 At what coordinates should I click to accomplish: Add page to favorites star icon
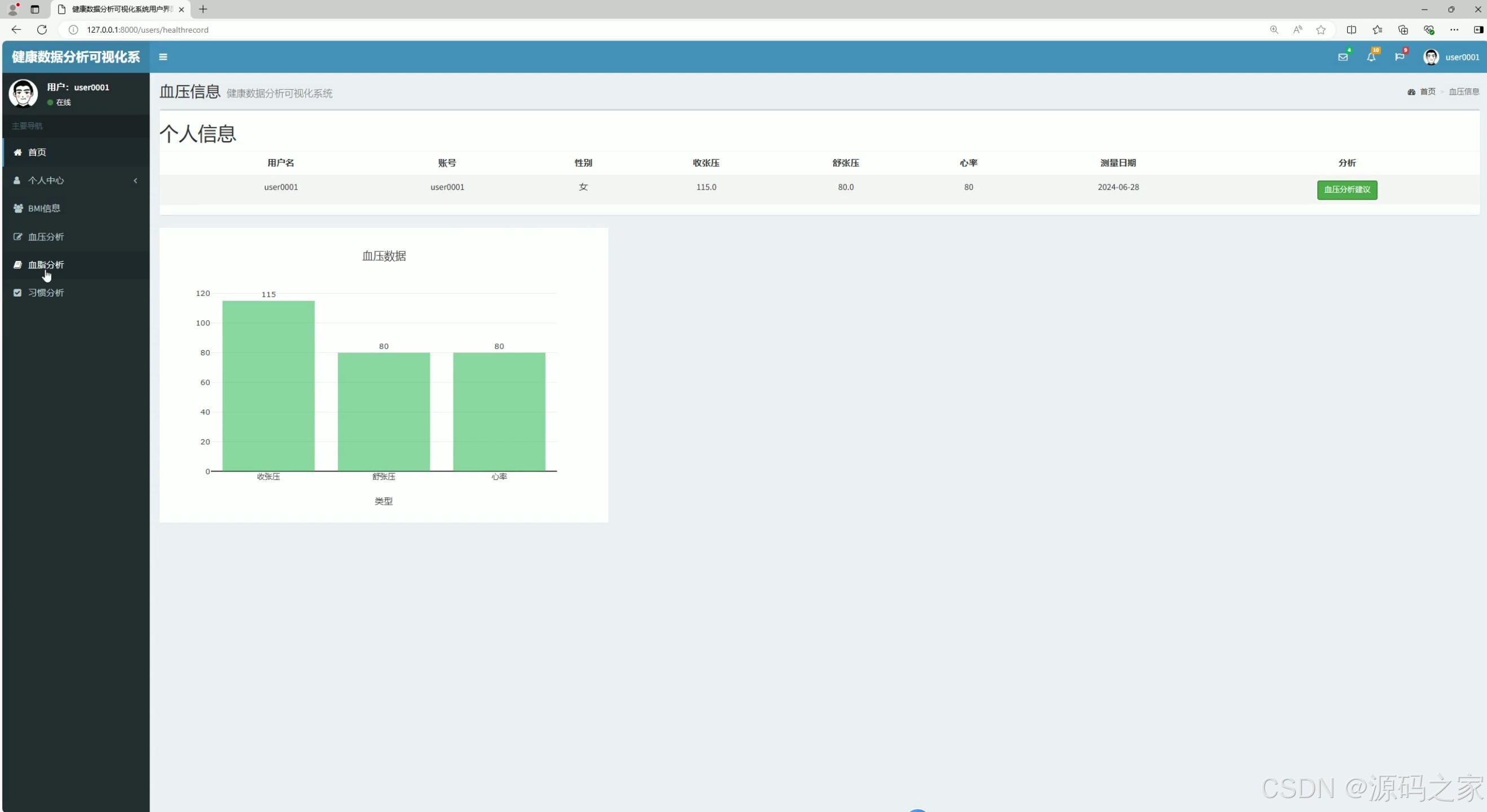(x=1321, y=29)
